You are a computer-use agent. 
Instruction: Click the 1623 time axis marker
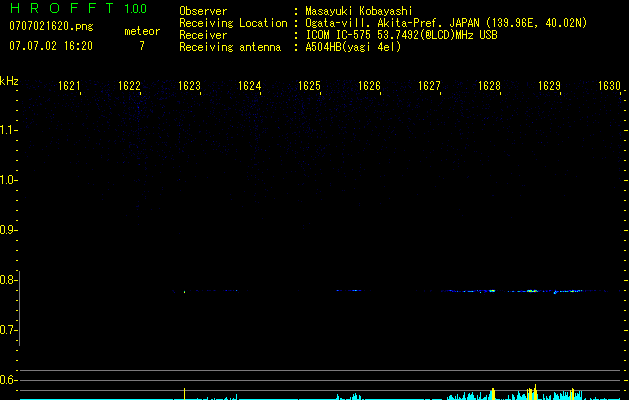pos(189,86)
